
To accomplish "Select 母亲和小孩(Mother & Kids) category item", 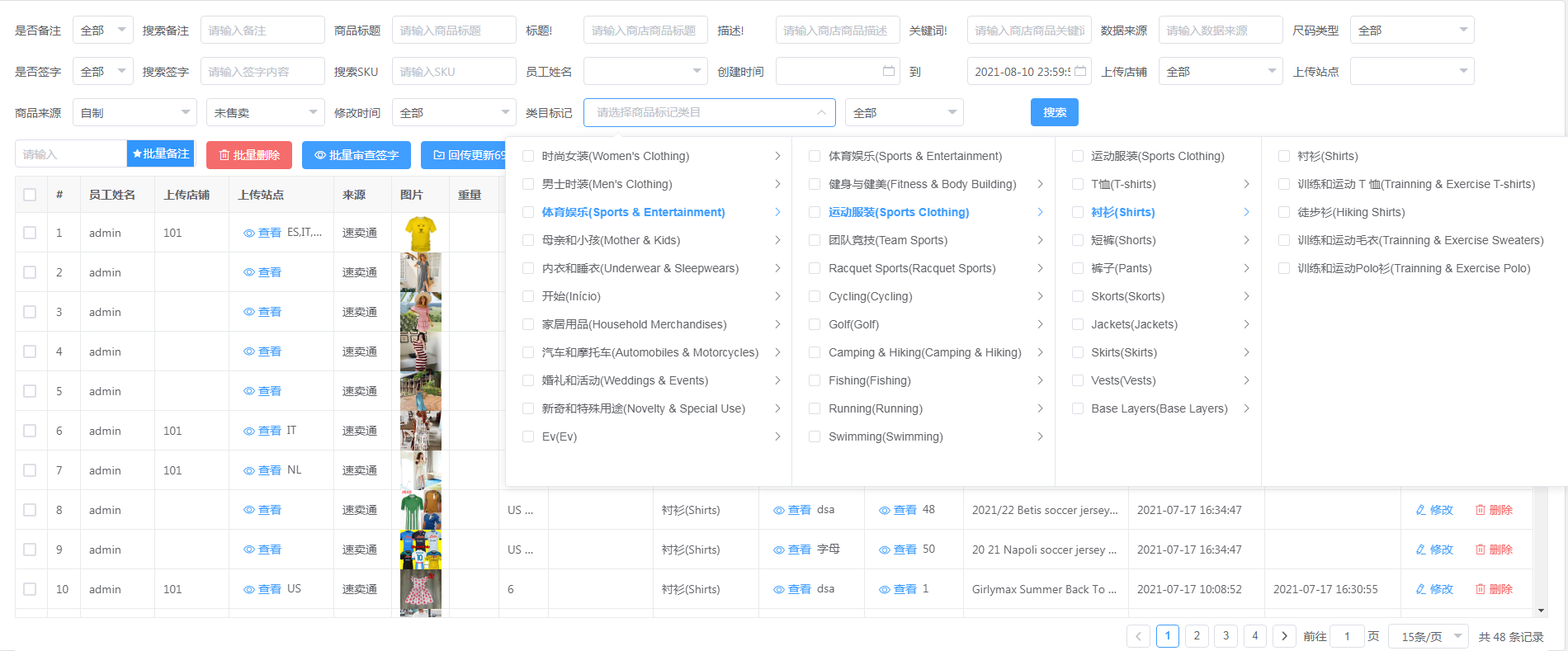I will point(611,240).
